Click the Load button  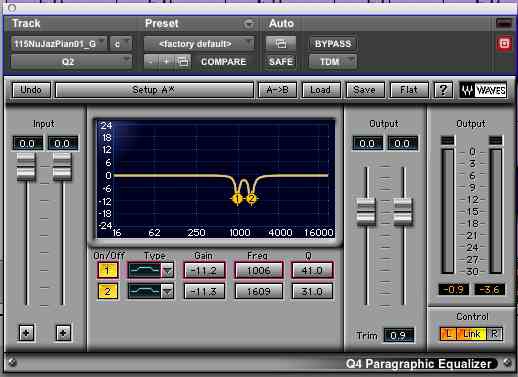coord(321,90)
